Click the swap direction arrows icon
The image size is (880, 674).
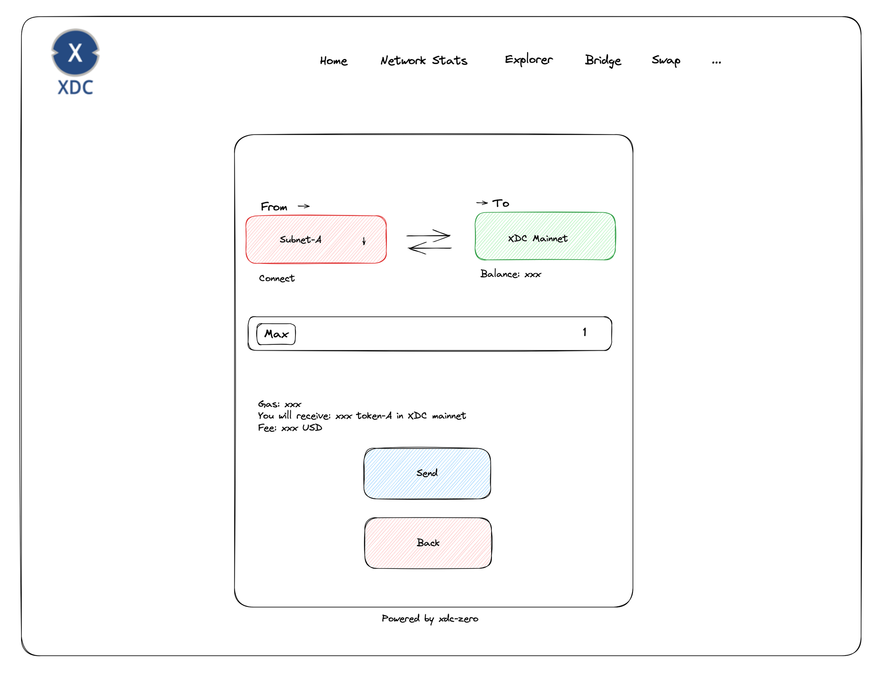pos(429,241)
